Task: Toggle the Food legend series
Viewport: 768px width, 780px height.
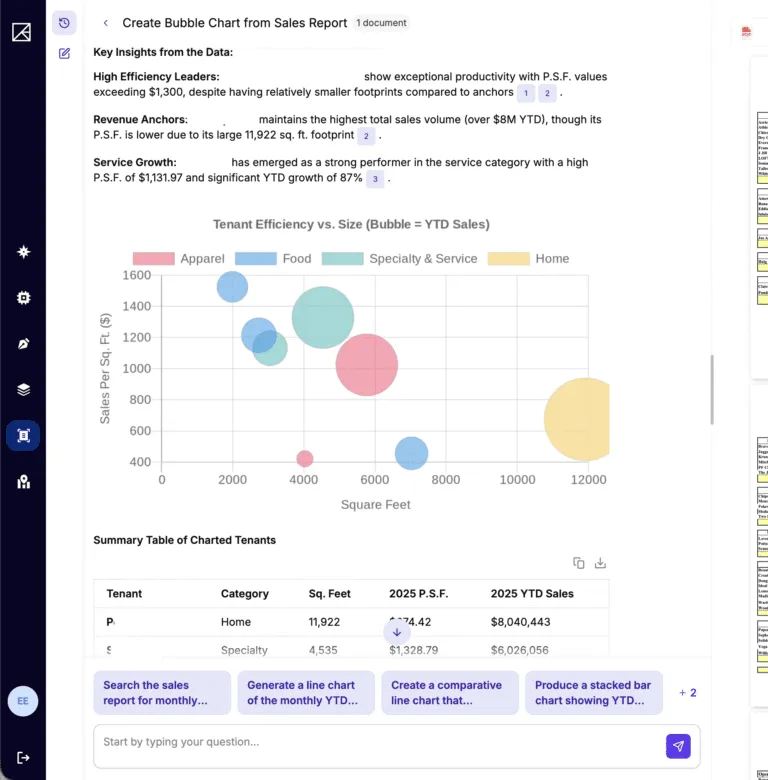Action: (x=273, y=259)
